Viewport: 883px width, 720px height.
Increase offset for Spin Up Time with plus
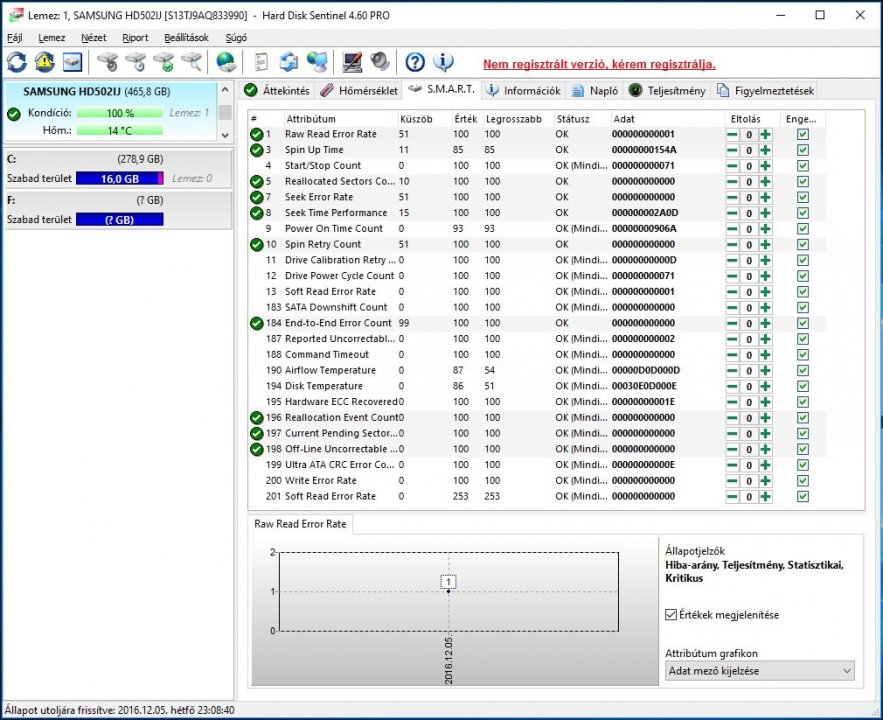765,150
